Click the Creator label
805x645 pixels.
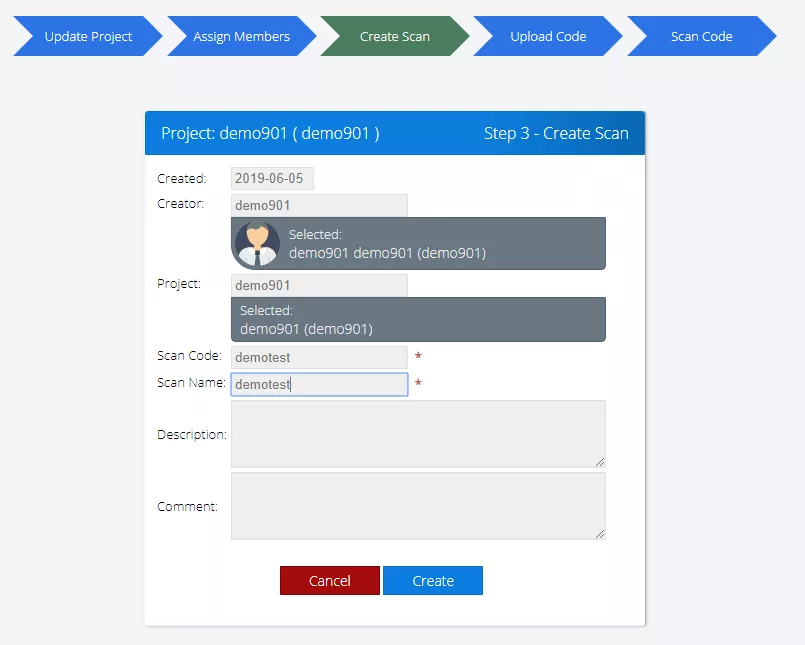tap(181, 203)
